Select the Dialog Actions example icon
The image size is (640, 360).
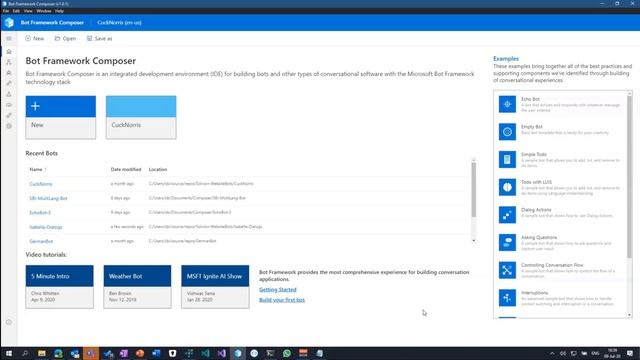(507, 215)
